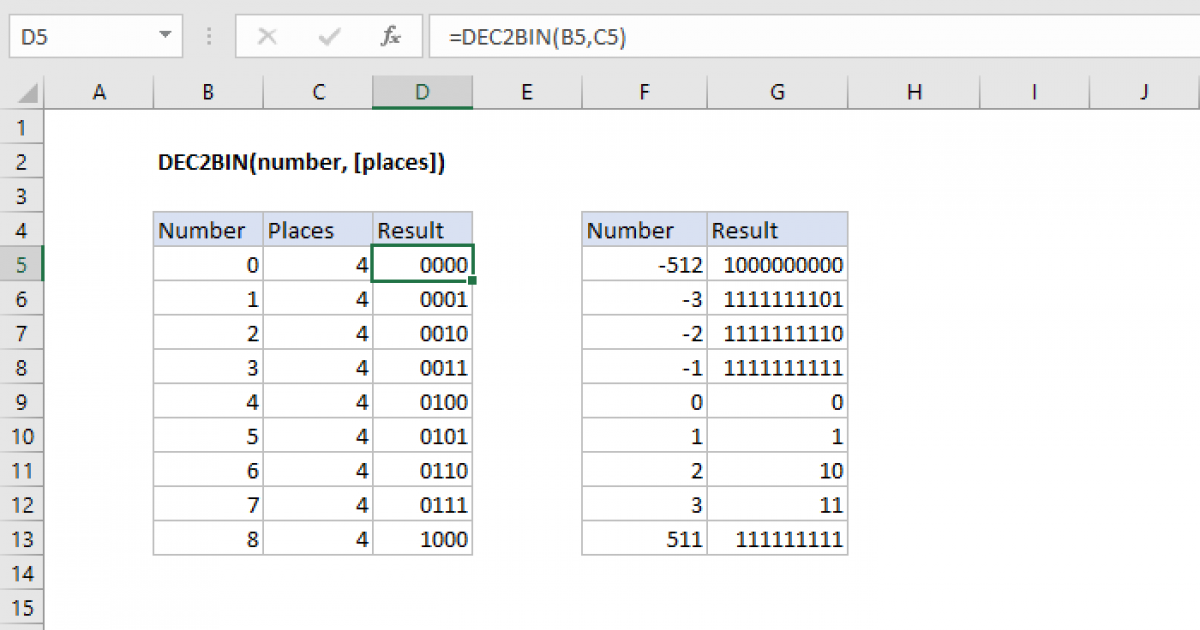Image resolution: width=1200 pixels, height=630 pixels.
Task: Select column header D
Action: (422, 91)
